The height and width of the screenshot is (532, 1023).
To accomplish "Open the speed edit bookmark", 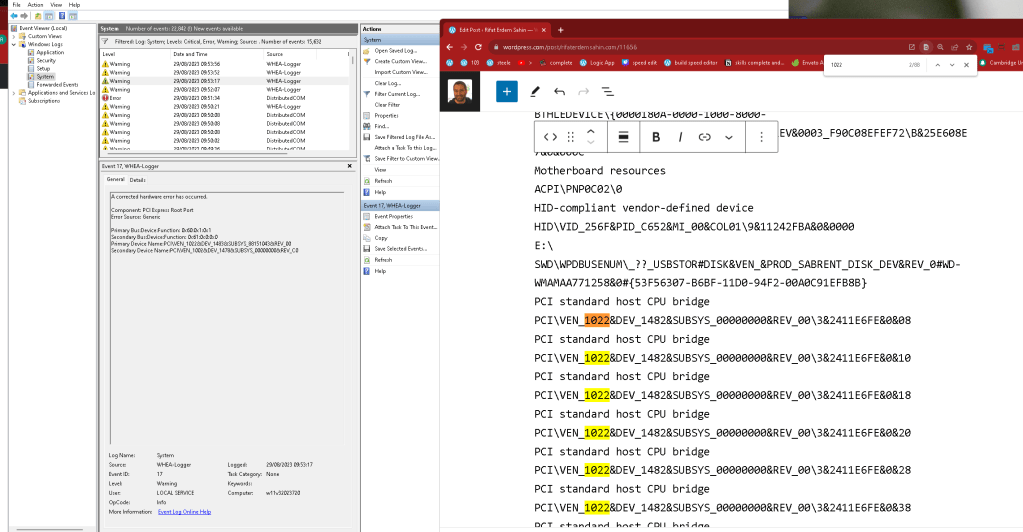I will tap(639, 63).
